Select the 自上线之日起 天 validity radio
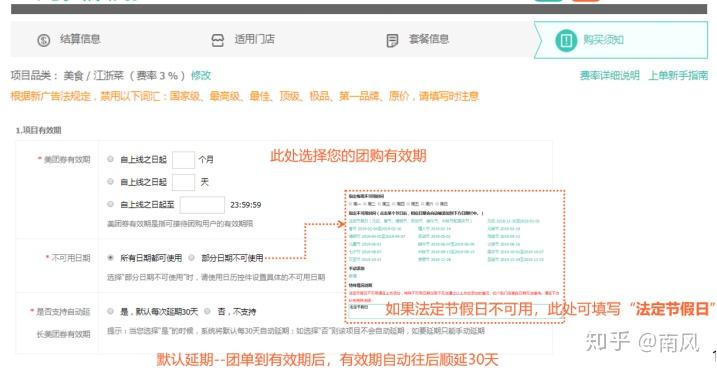717x372 pixels. point(110,181)
